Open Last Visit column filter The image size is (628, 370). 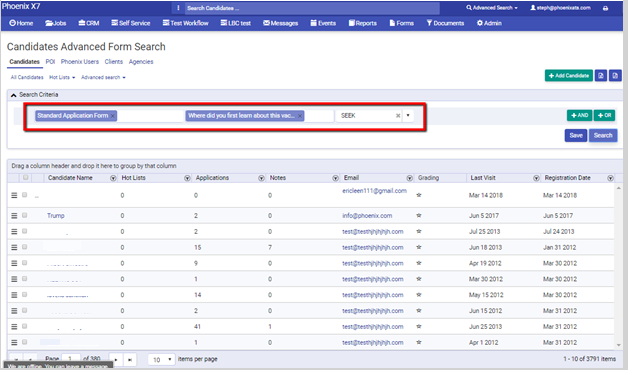coord(536,178)
